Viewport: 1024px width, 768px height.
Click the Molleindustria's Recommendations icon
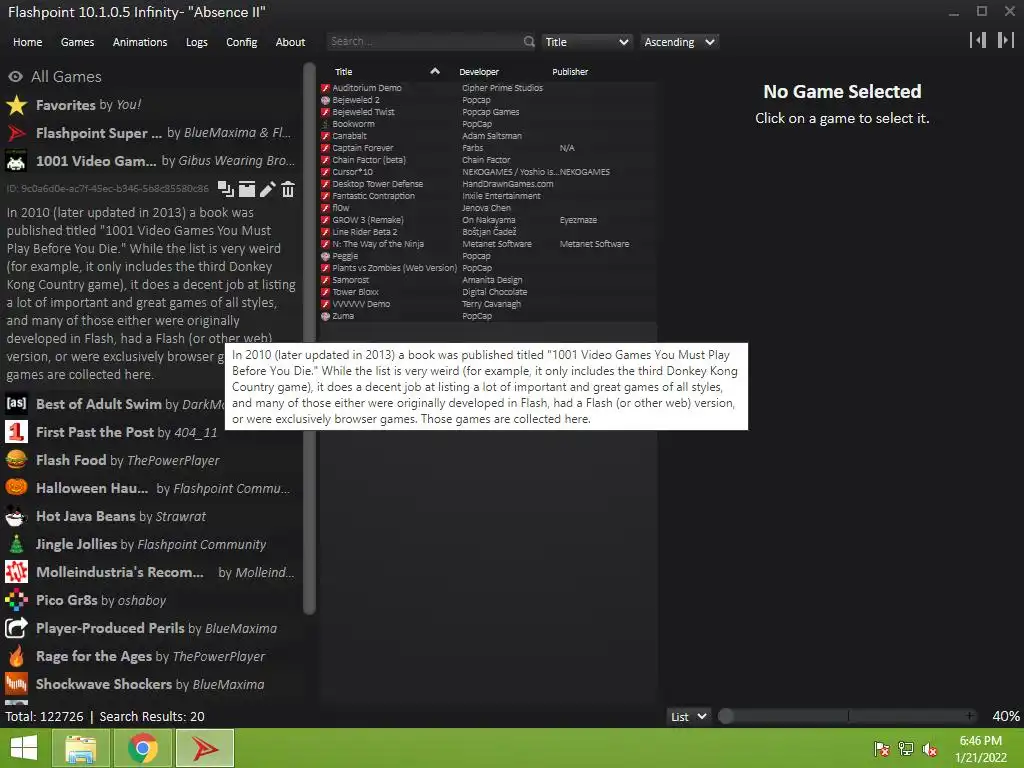[16, 572]
